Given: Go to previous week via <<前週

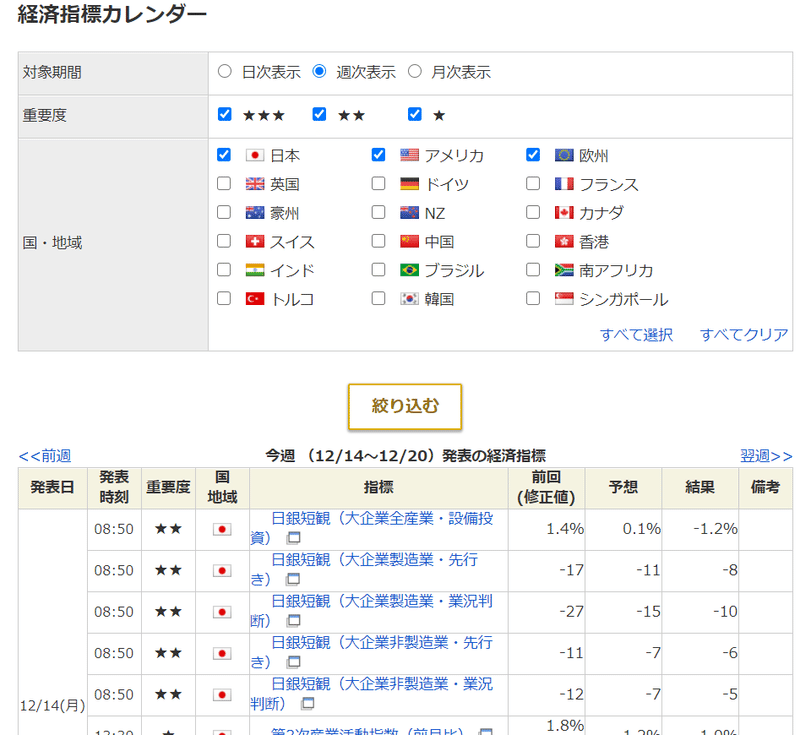Looking at the screenshot, I should 45,455.
